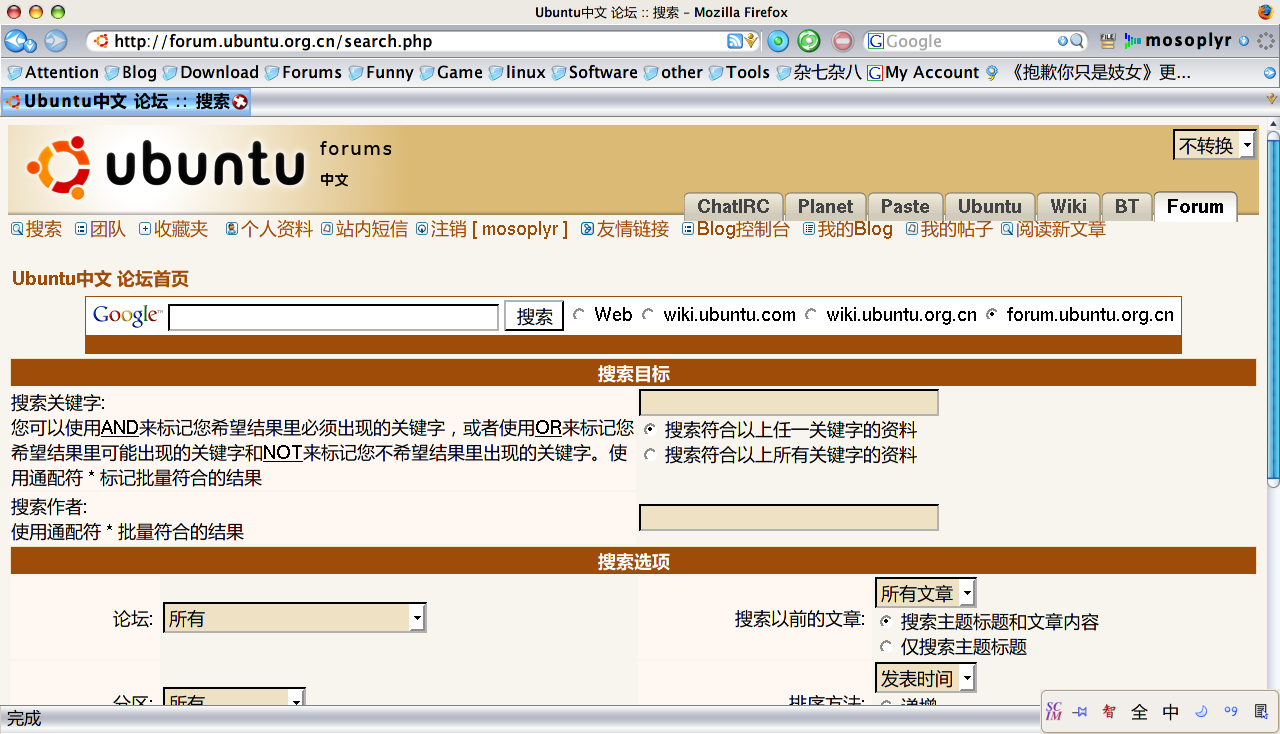The height and width of the screenshot is (734, 1280).
Task: Click the 搜索作者 input field
Action: [789, 518]
